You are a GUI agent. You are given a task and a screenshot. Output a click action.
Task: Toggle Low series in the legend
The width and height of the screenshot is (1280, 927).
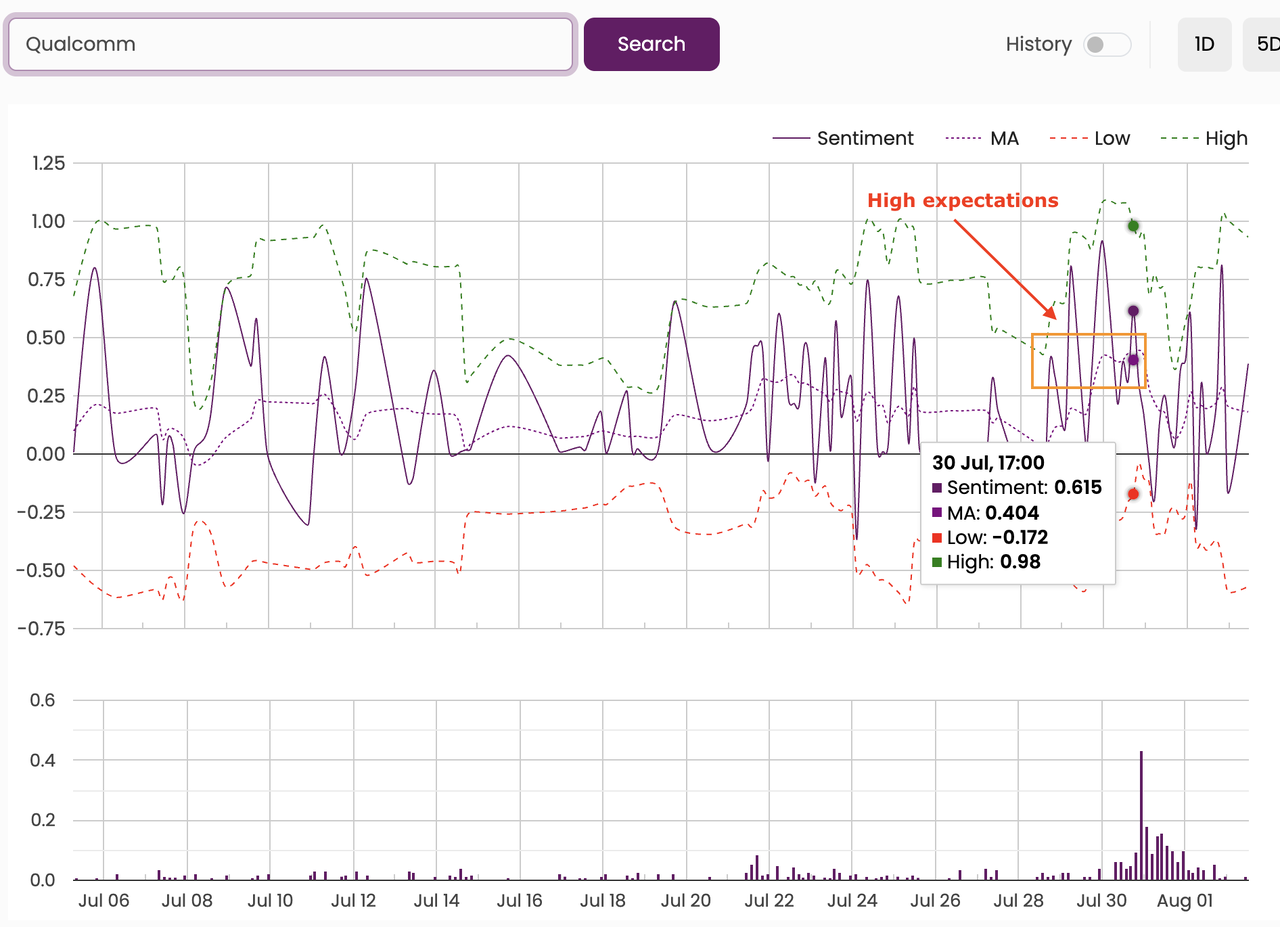coord(1090,139)
